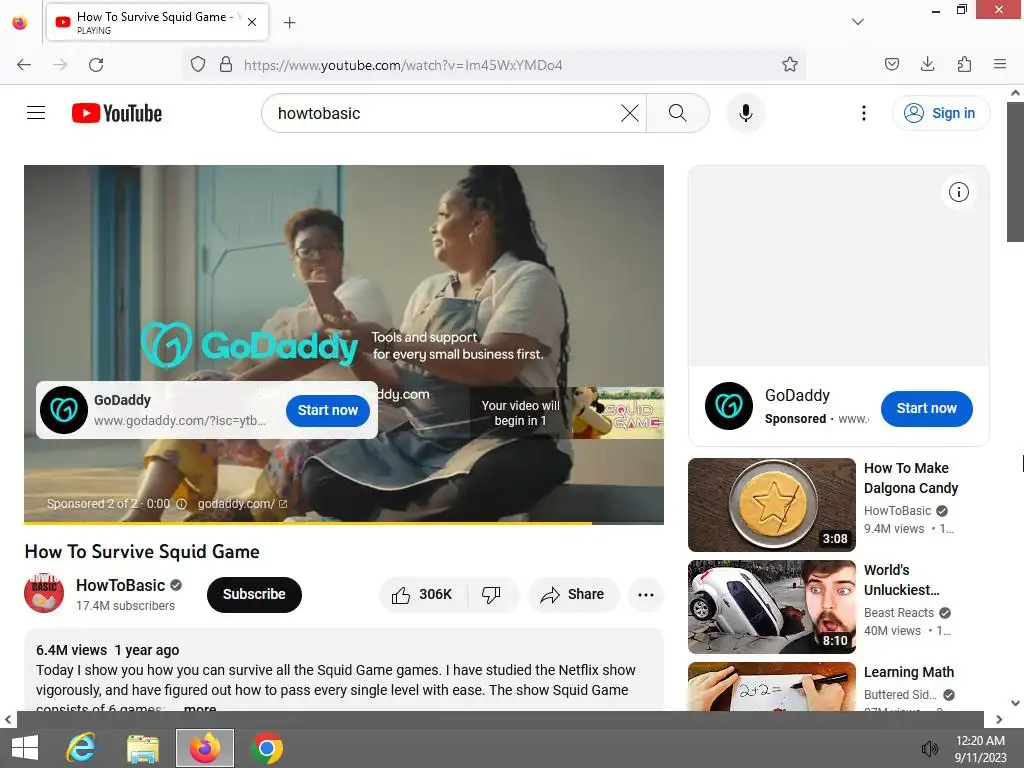Click the sidebar GoDaddy ad round logo
1024x768 pixels.
(x=729, y=406)
